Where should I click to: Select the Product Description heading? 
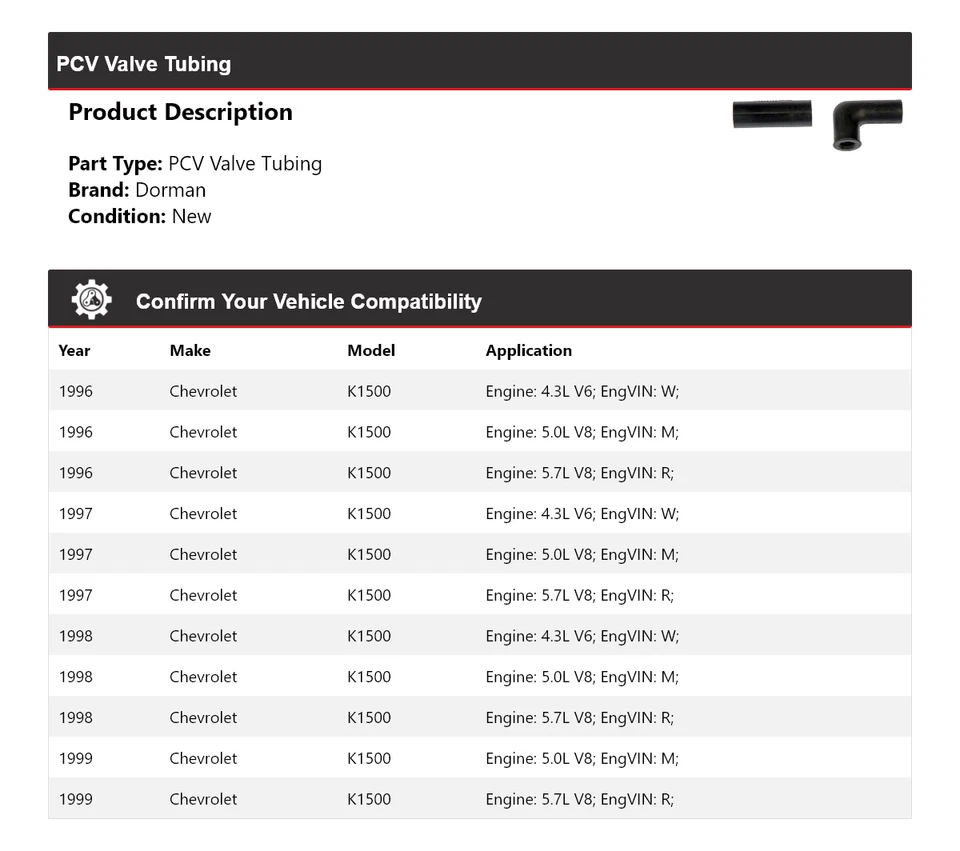[180, 112]
